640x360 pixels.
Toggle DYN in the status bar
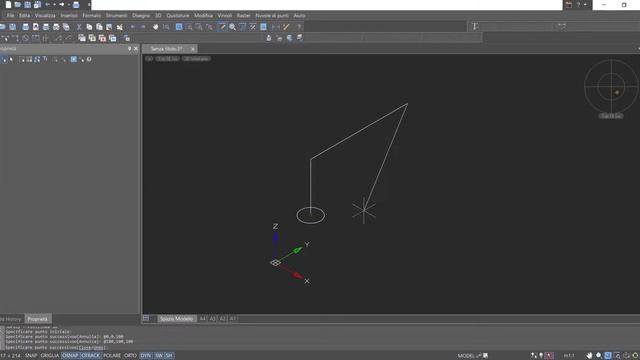pos(145,356)
